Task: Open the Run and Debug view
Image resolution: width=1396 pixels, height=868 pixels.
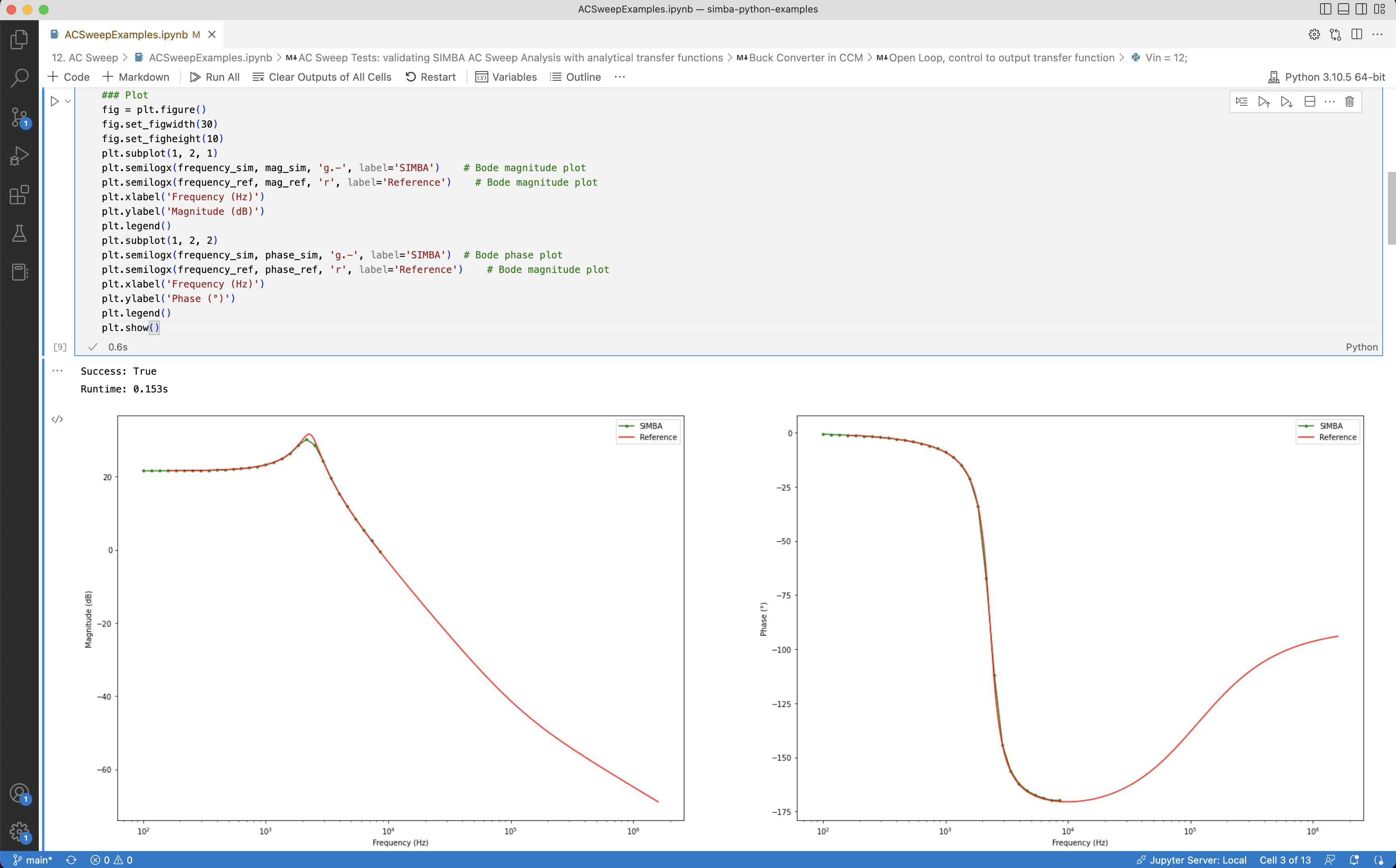Action: pyautogui.click(x=19, y=155)
